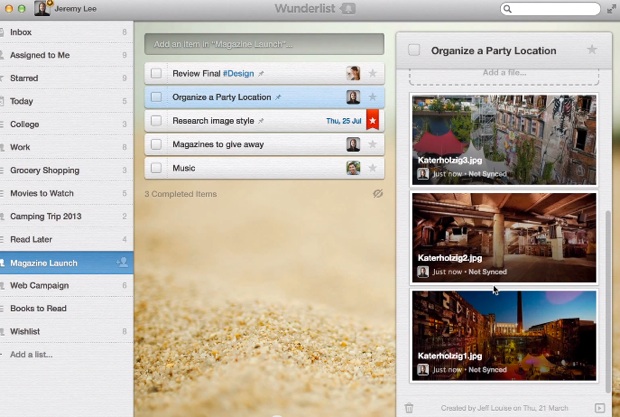Click the pin icon next to Organize a Party Location
This screenshot has width=620, height=417.
click(x=278, y=97)
